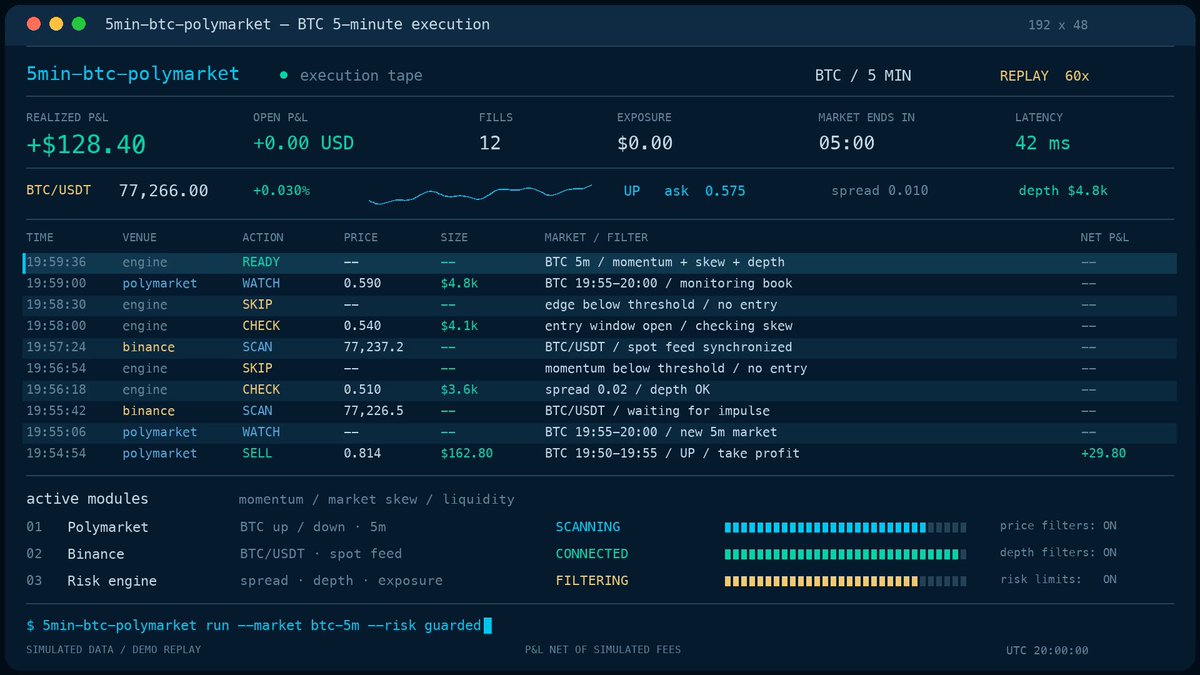Click the blue SCANNING progress bar for Polymarket

(x=845, y=527)
